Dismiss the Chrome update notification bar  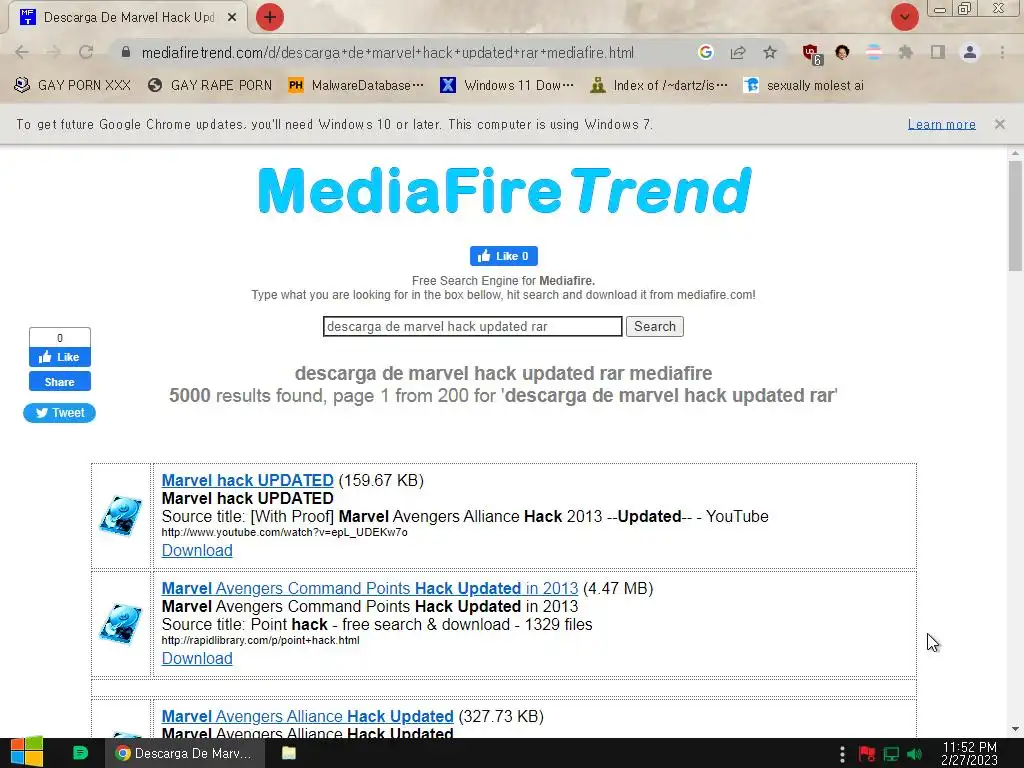pyautogui.click(x=999, y=124)
